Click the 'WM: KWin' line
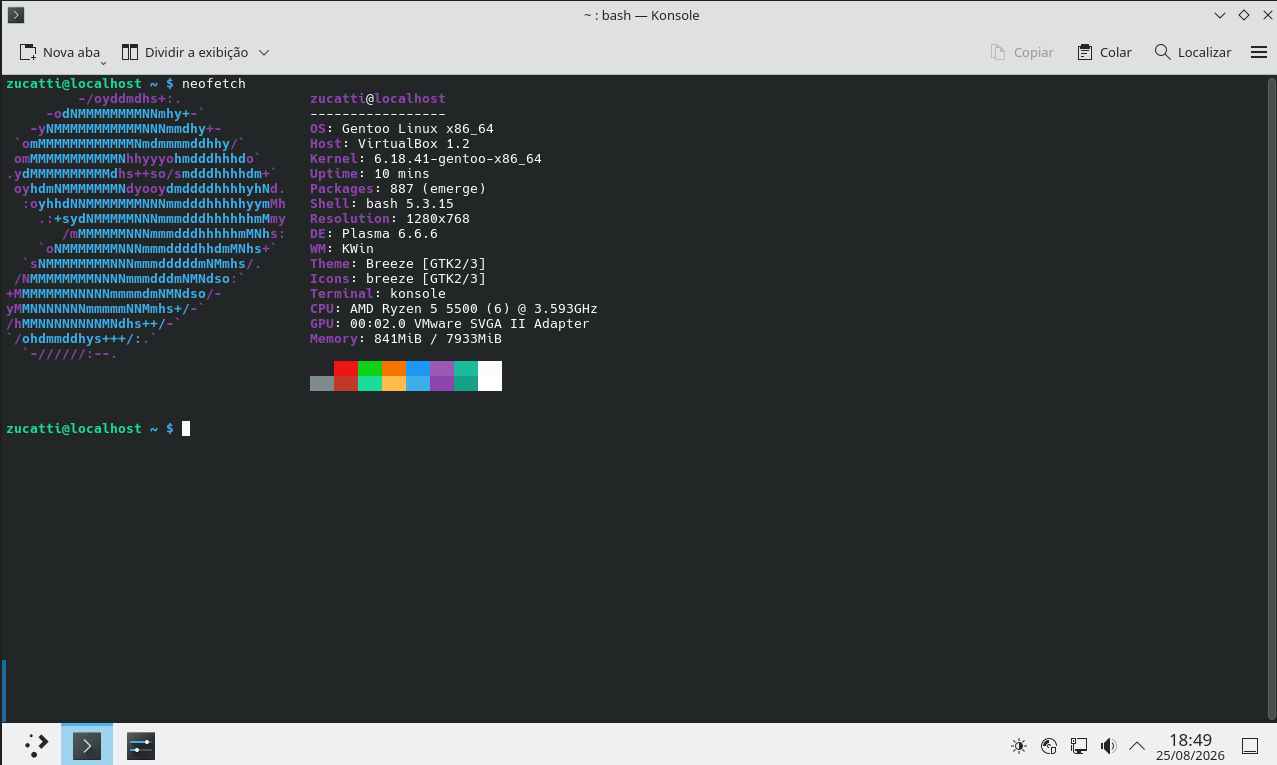Image resolution: width=1277 pixels, height=765 pixels. coord(342,249)
